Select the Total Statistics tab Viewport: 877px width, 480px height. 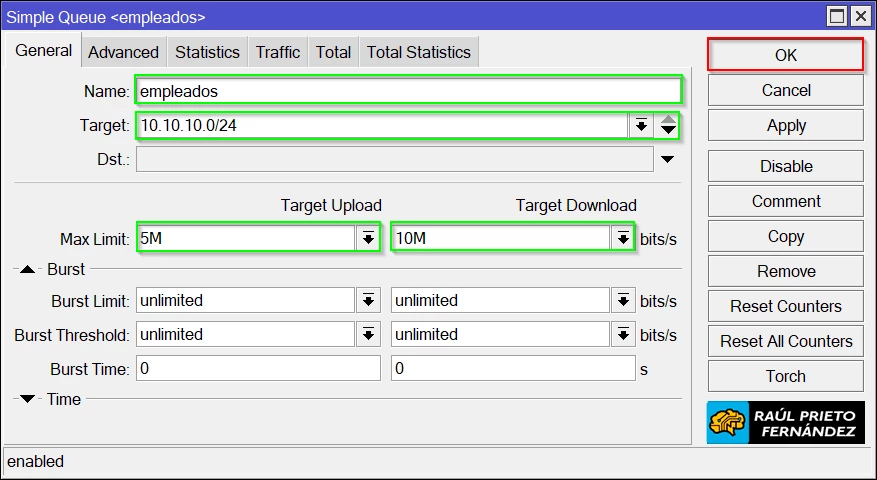[418, 52]
